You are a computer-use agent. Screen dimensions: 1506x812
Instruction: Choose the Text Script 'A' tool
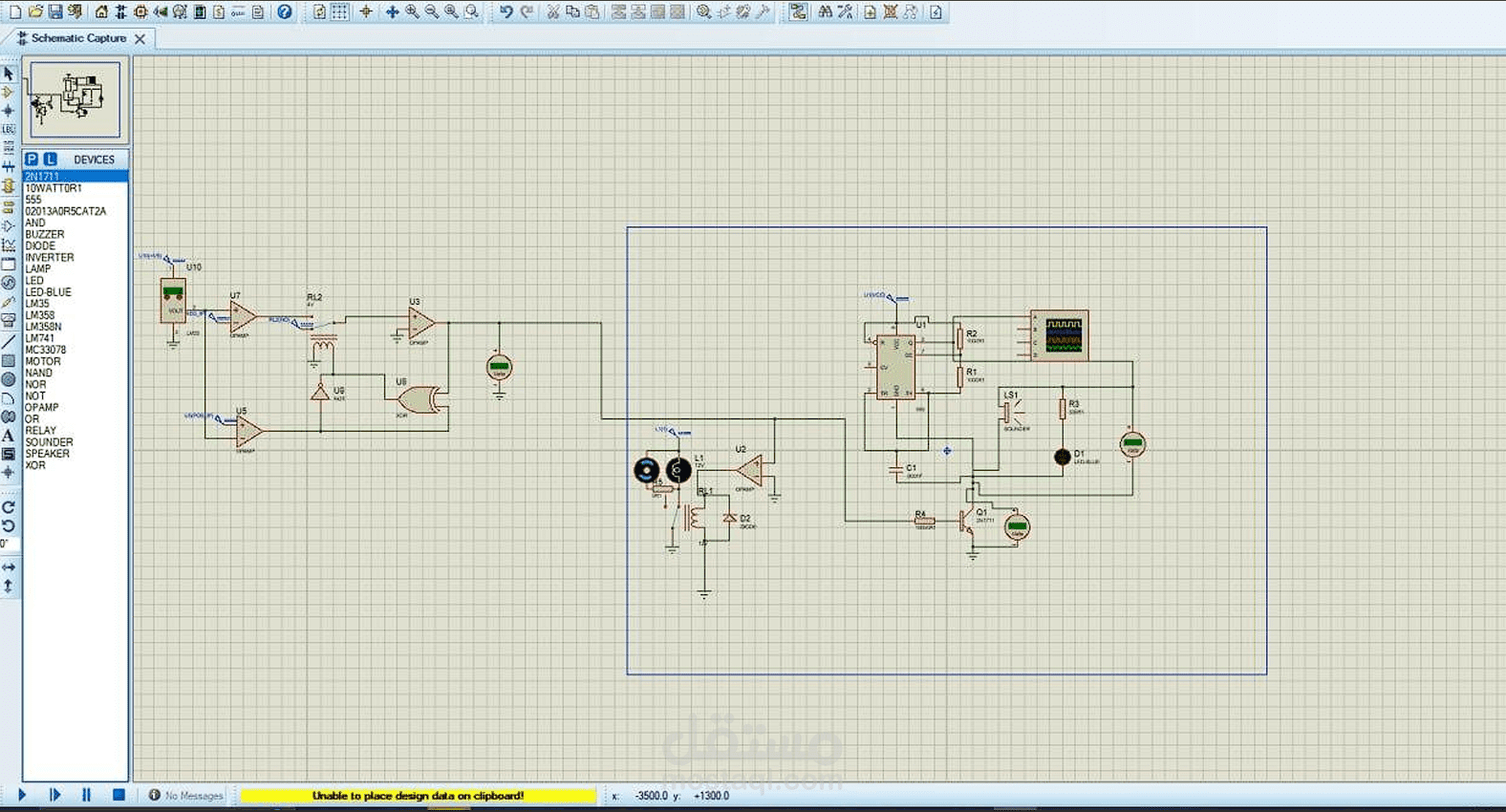[9, 436]
